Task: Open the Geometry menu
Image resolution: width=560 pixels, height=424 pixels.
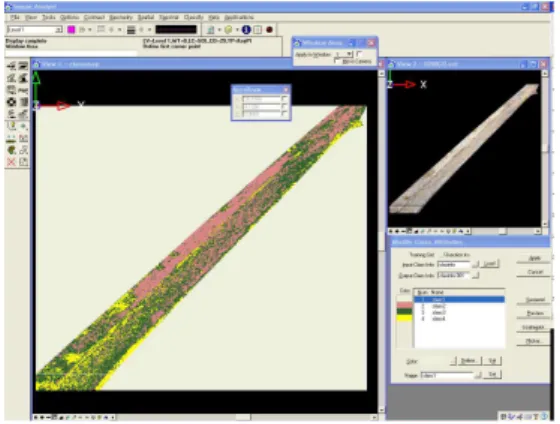Action: tap(121, 17)
